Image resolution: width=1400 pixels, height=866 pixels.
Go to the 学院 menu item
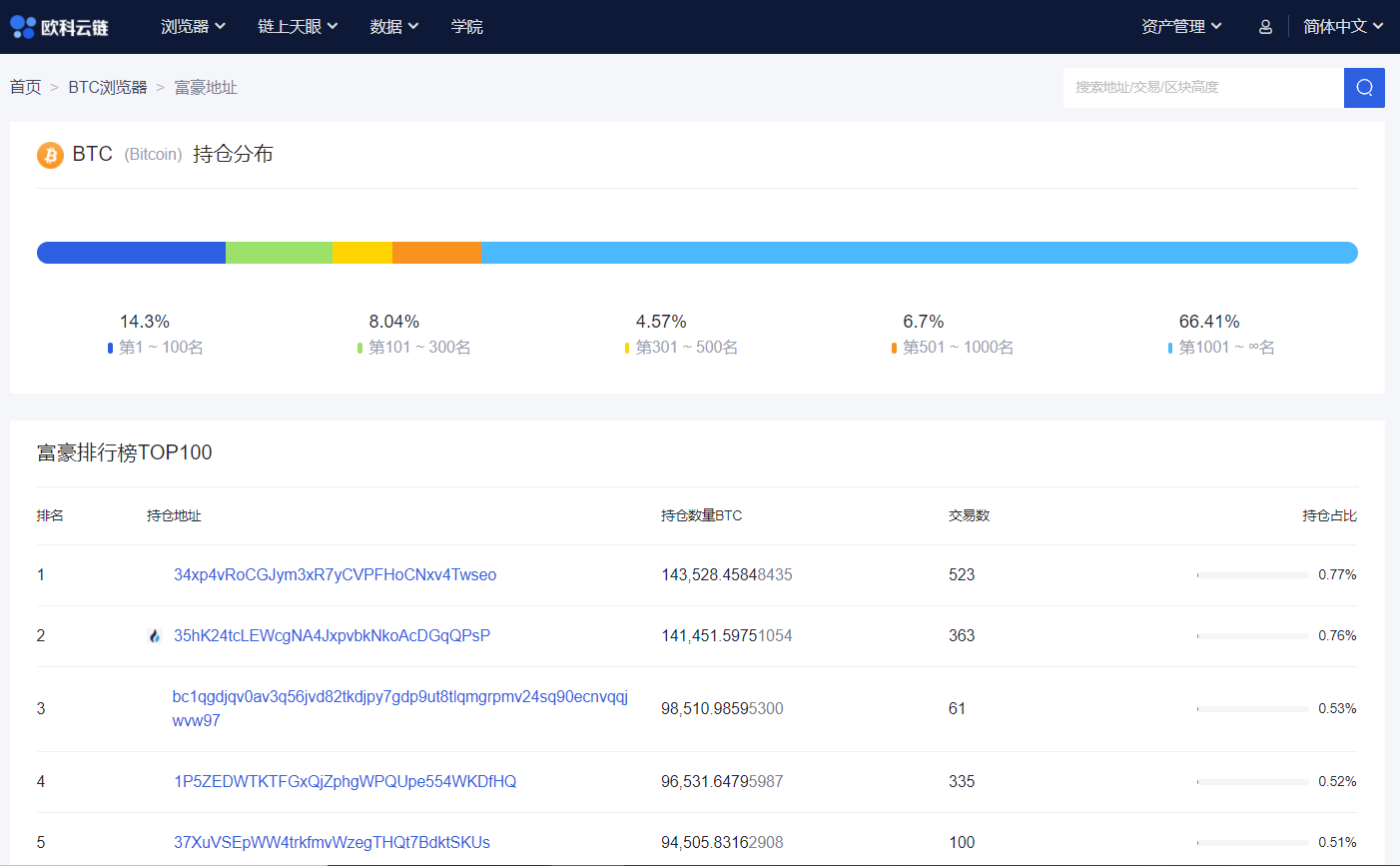(466, 27)
